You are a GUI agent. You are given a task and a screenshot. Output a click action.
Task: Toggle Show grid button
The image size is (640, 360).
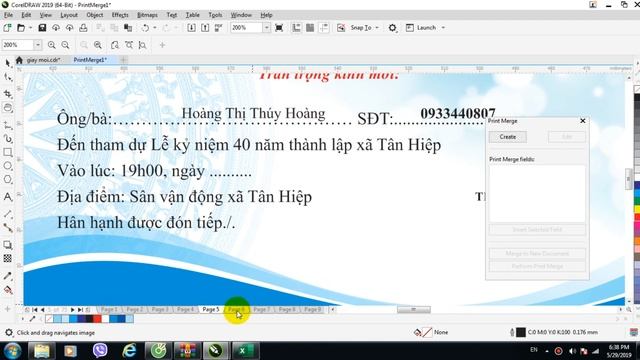pos(310,28)
